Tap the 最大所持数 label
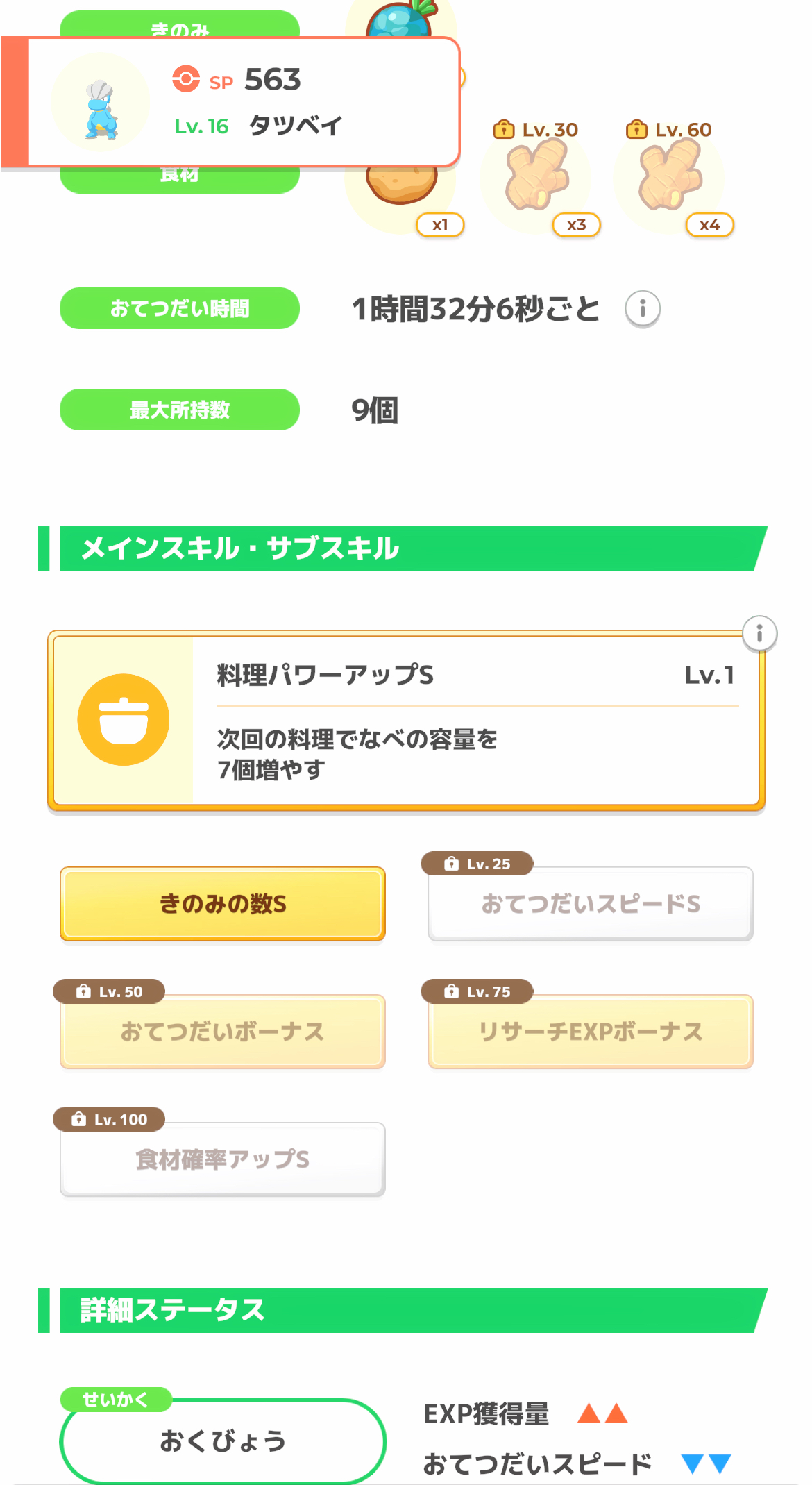Viewport: 812px width, 1485px height. (x=180, y=410)
